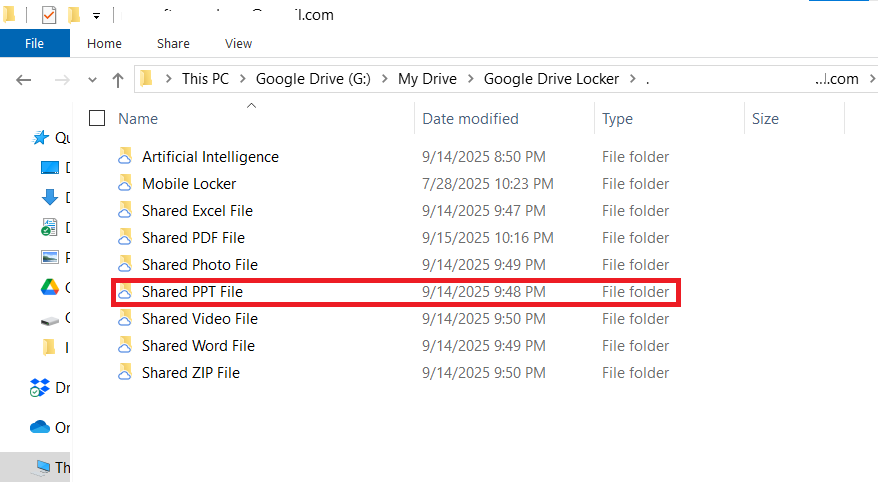878x482 pixels.
Task: Switch to the Share ribbon tab
Action: 173,44
